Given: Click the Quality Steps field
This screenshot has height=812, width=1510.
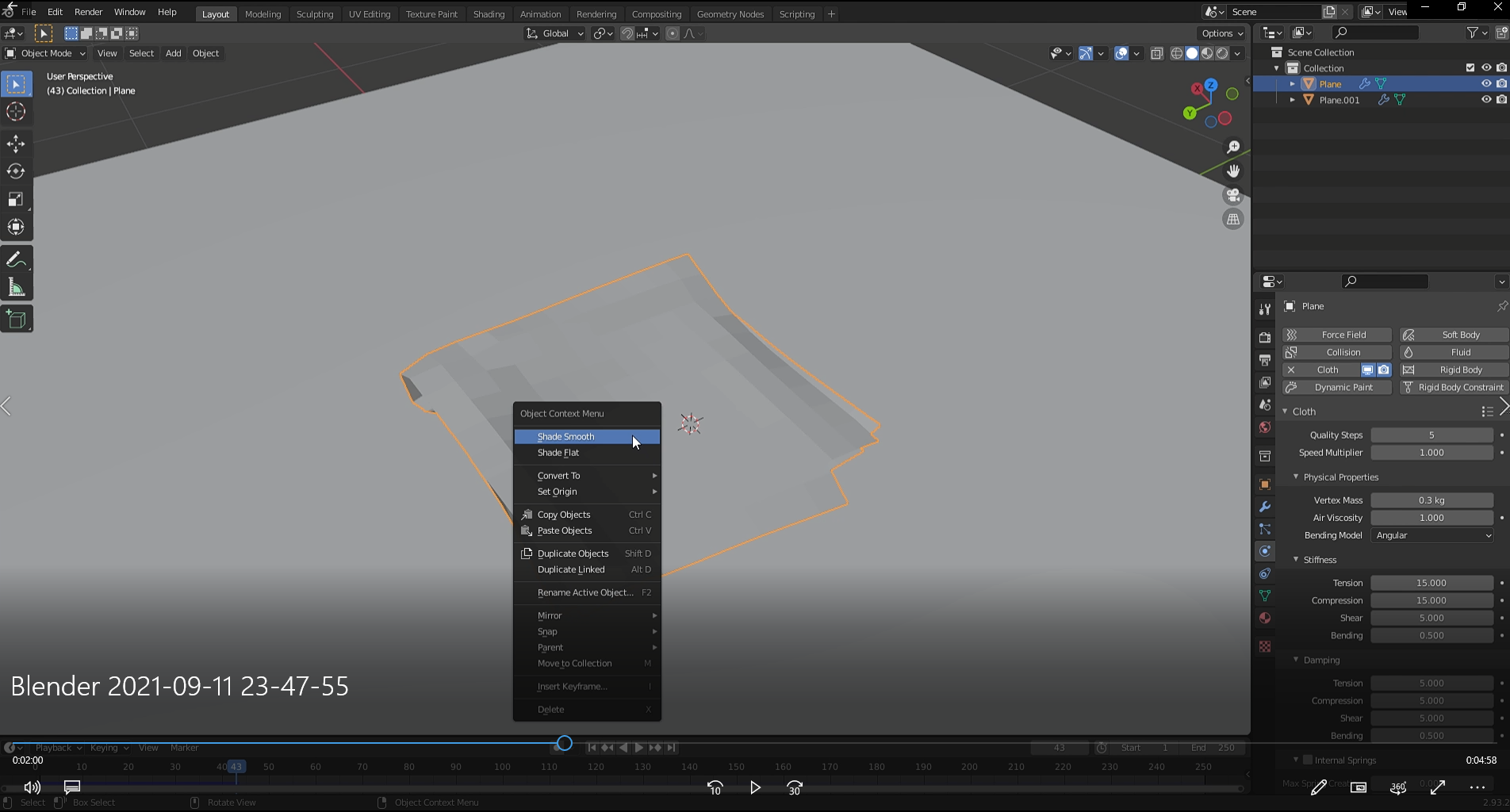Looking at the screenshot, I should coord(1432,435).
